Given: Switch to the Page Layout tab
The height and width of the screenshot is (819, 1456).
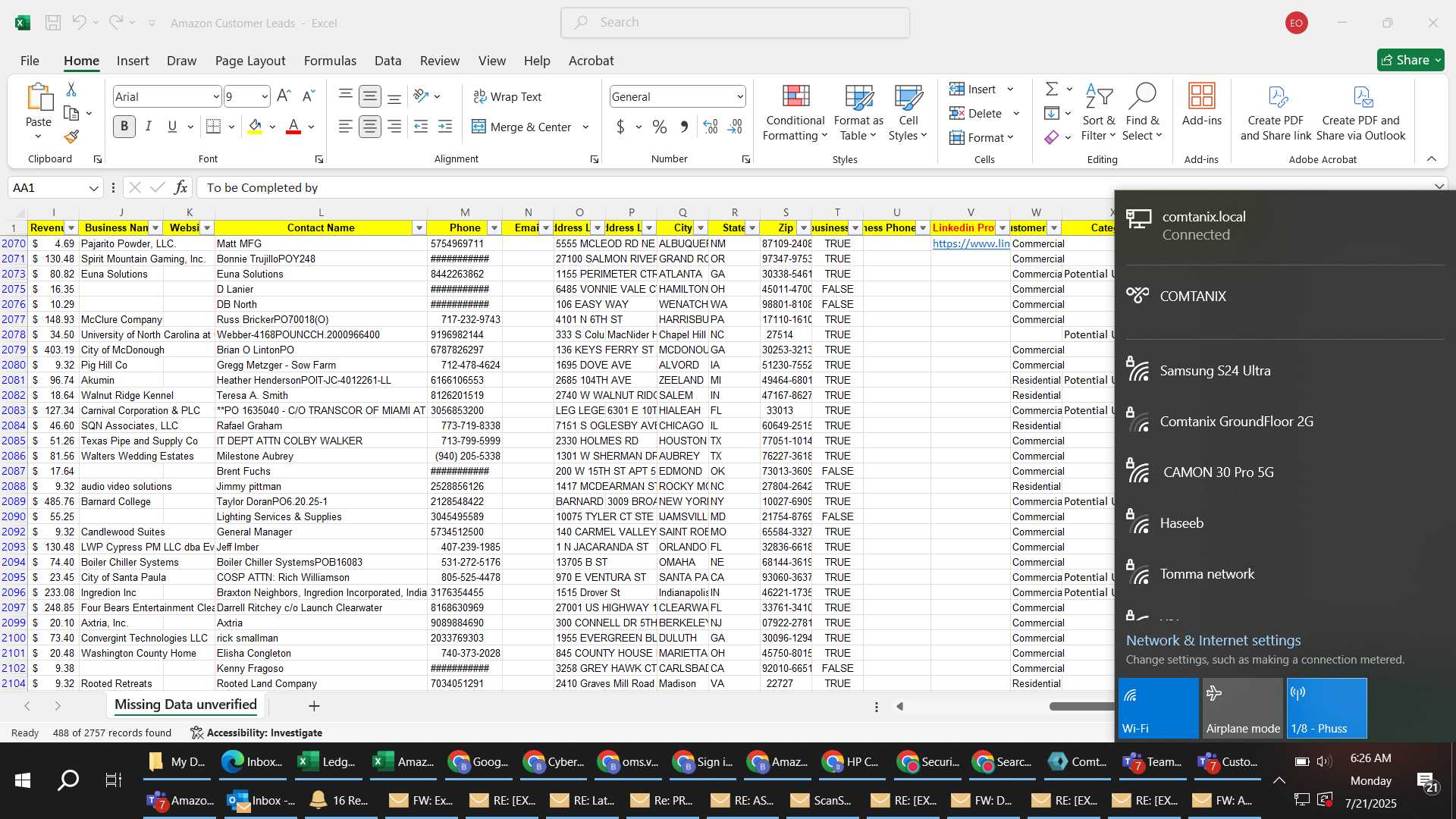Looking at the screenshot, I should coord(250,61).
